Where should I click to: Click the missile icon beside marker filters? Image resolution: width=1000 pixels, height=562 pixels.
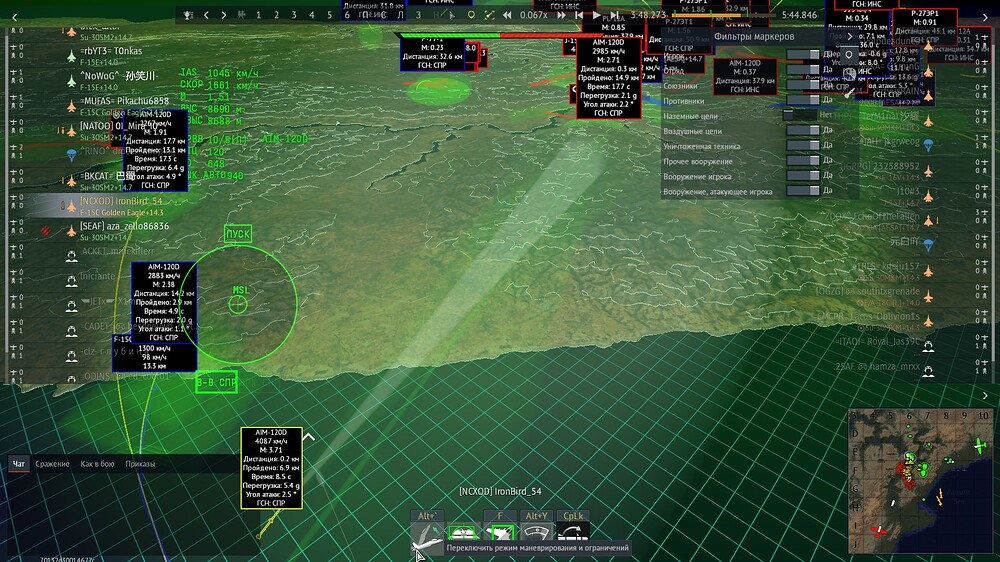tap(849, 92)
